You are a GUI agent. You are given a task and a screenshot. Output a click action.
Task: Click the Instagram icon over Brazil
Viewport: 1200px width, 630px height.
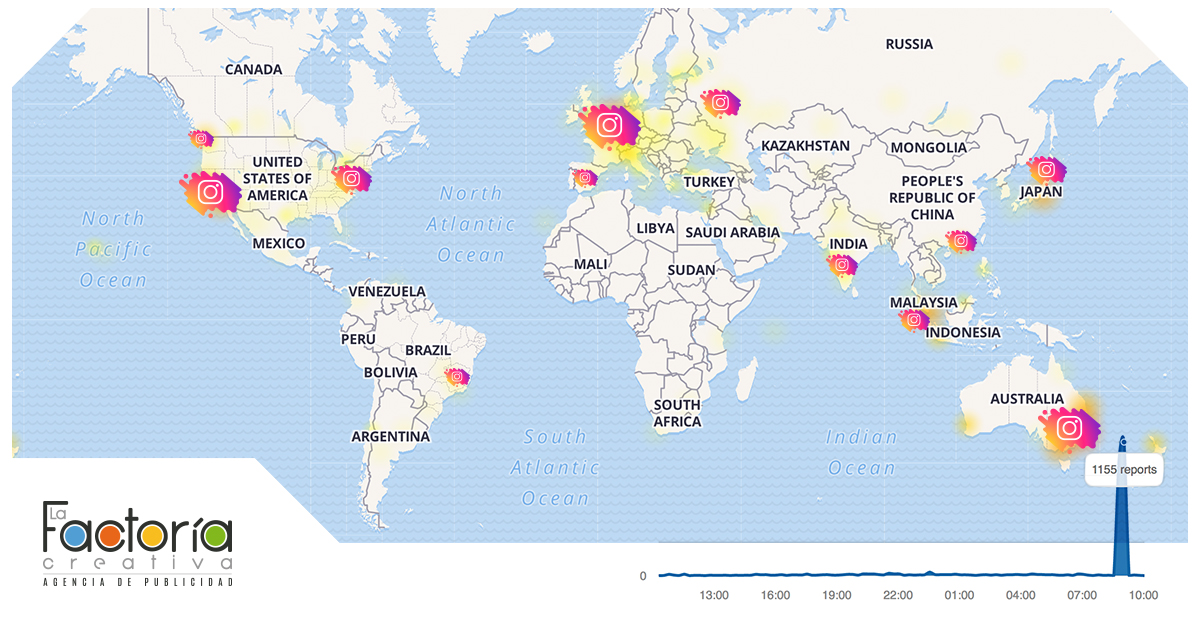click(457, 378)
